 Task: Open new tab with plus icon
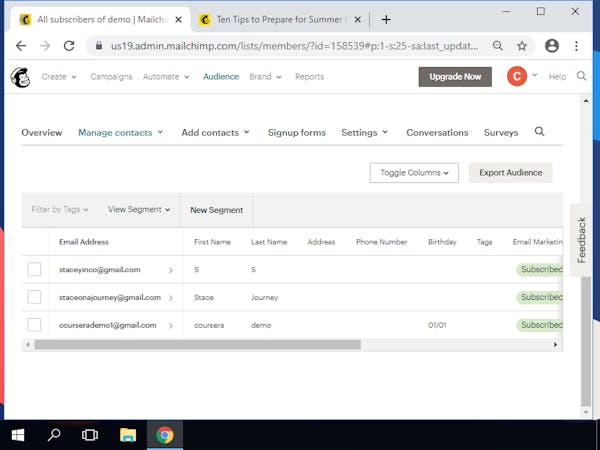click(x=386, y=20)
